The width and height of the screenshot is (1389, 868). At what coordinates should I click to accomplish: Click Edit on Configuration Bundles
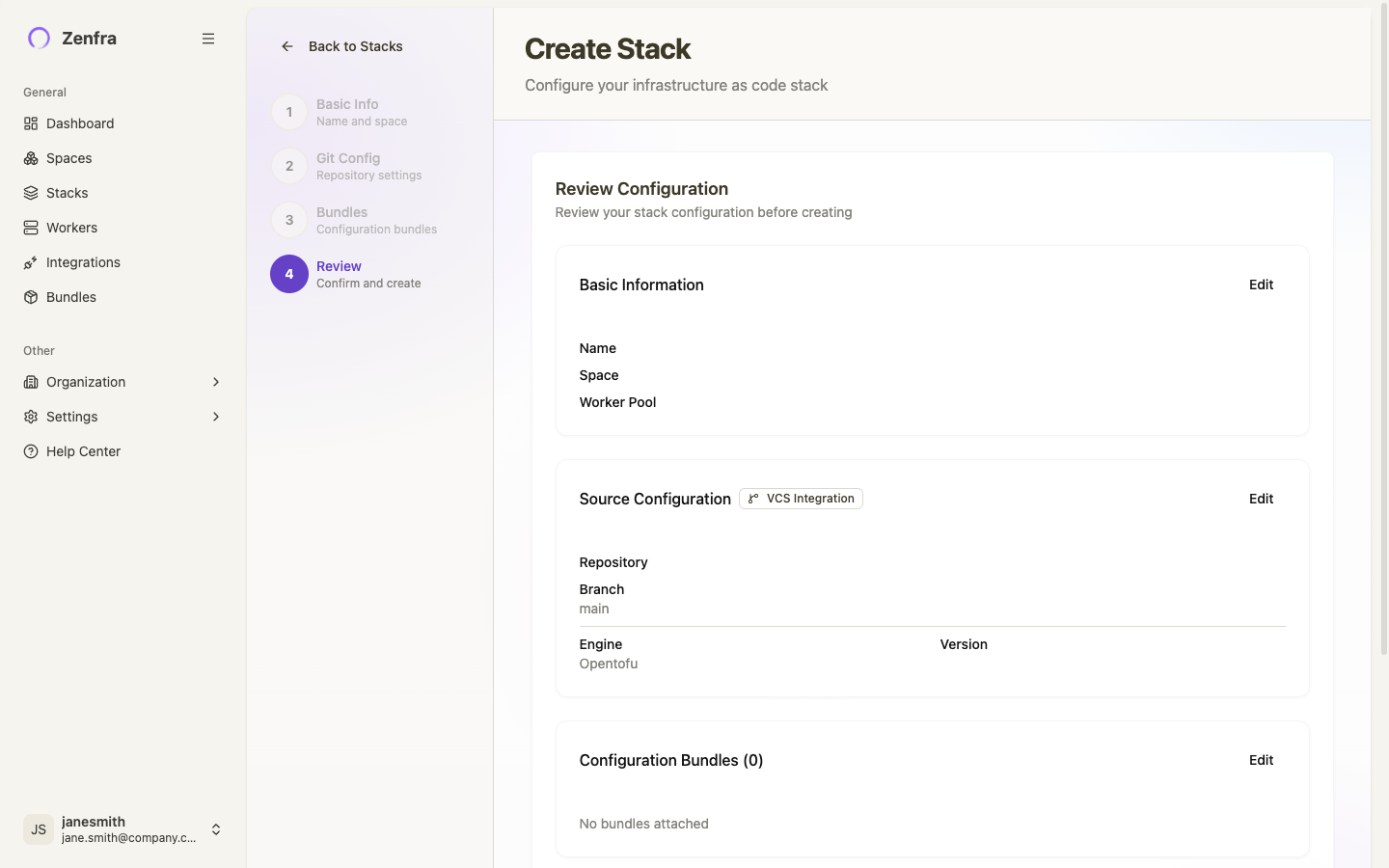1261,760
